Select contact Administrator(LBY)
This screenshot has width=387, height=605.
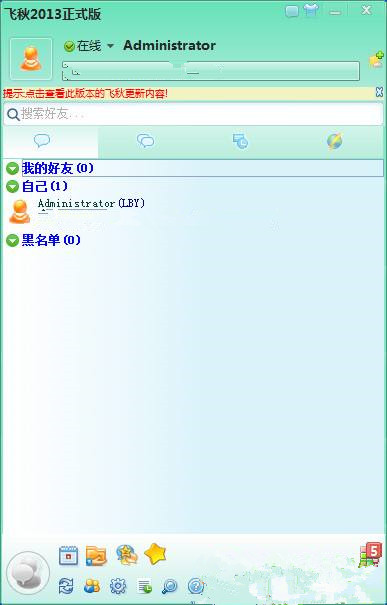91,203
